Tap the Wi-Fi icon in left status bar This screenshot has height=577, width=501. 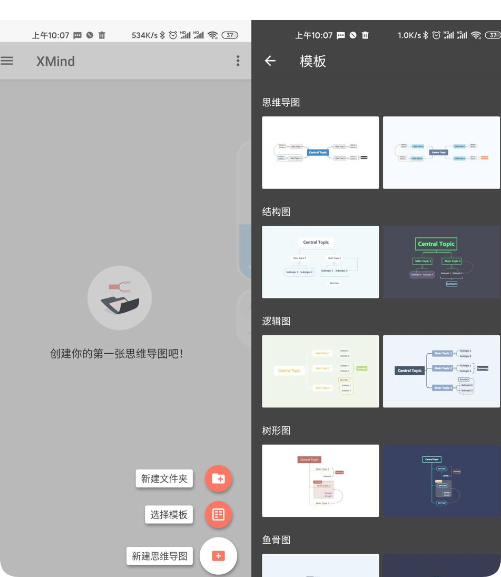pos(212,35)
